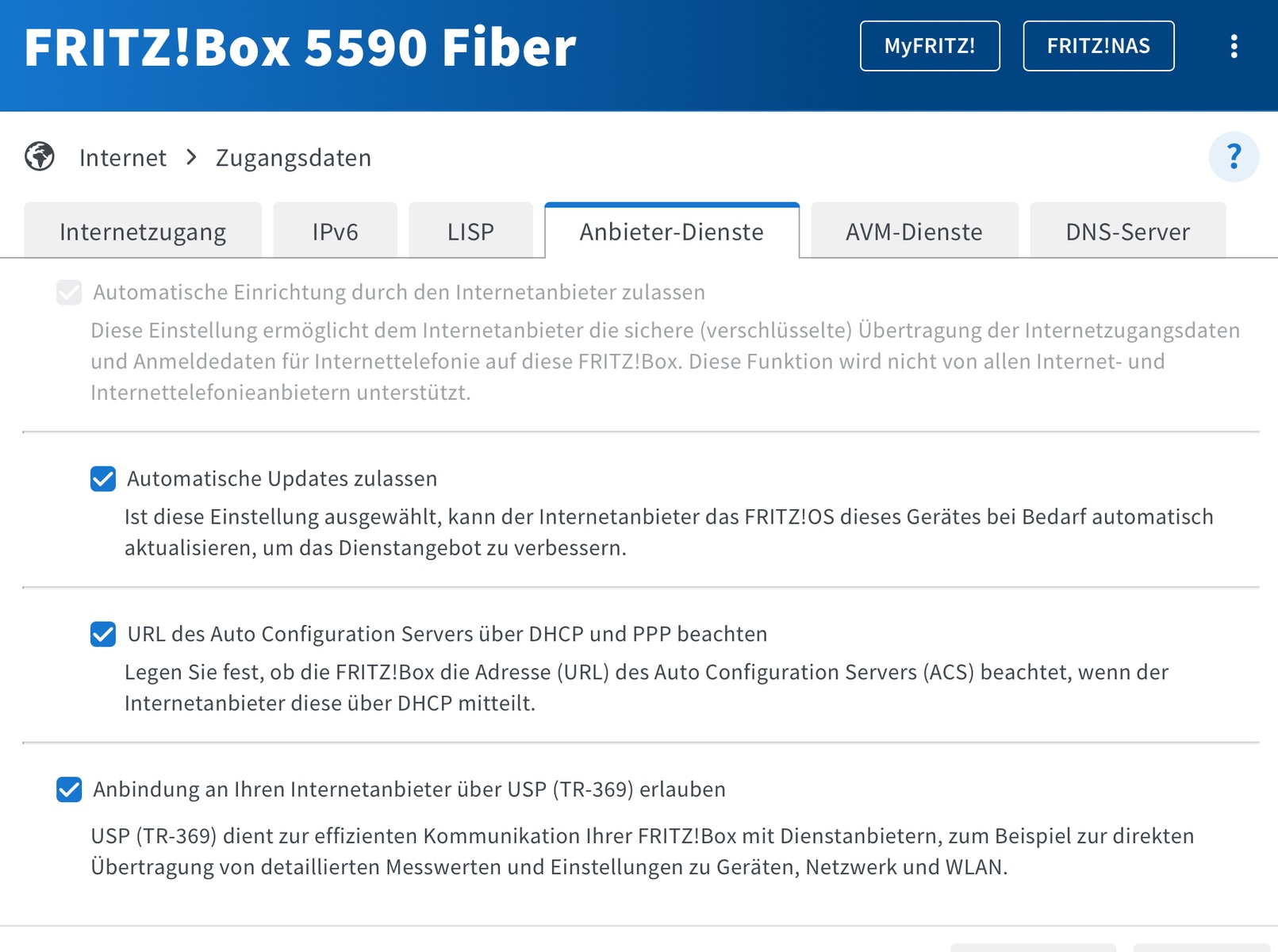The height and width of the screenshot is (952, 1278).
Task: Uncheck Automatische Updates zulassen
Action: click(103, 479)
